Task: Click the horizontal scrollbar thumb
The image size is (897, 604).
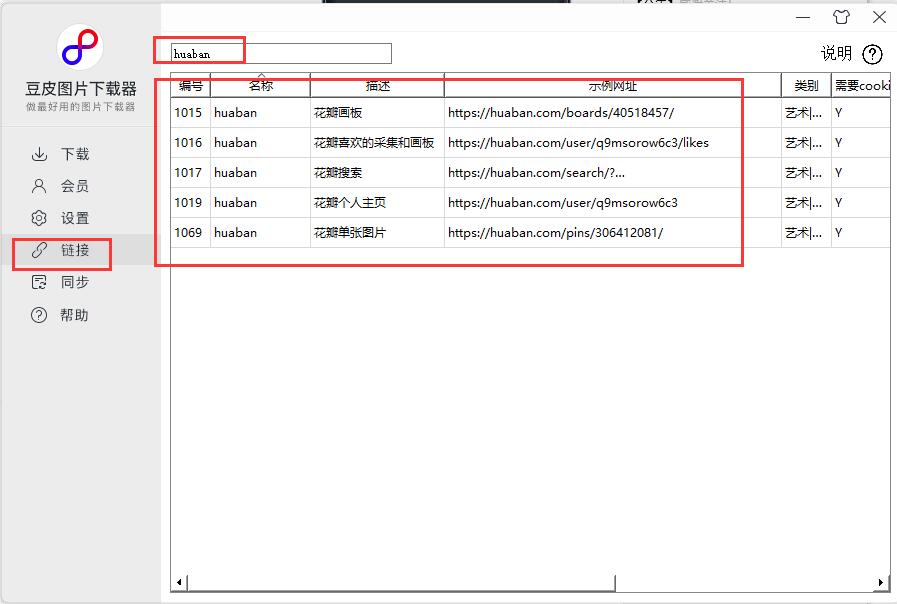Action: coord(402,582)
